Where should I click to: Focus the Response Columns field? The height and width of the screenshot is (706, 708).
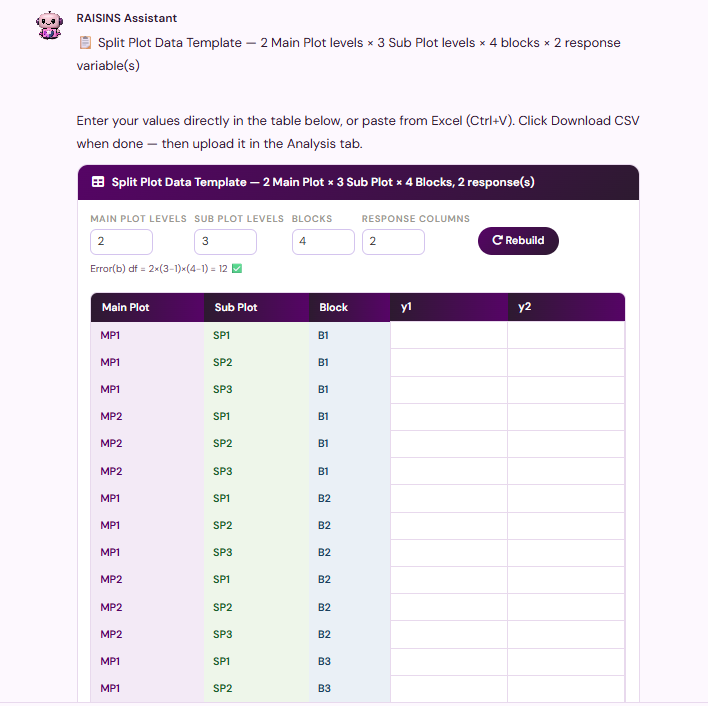pyautogui.click(x=393, y=242)
